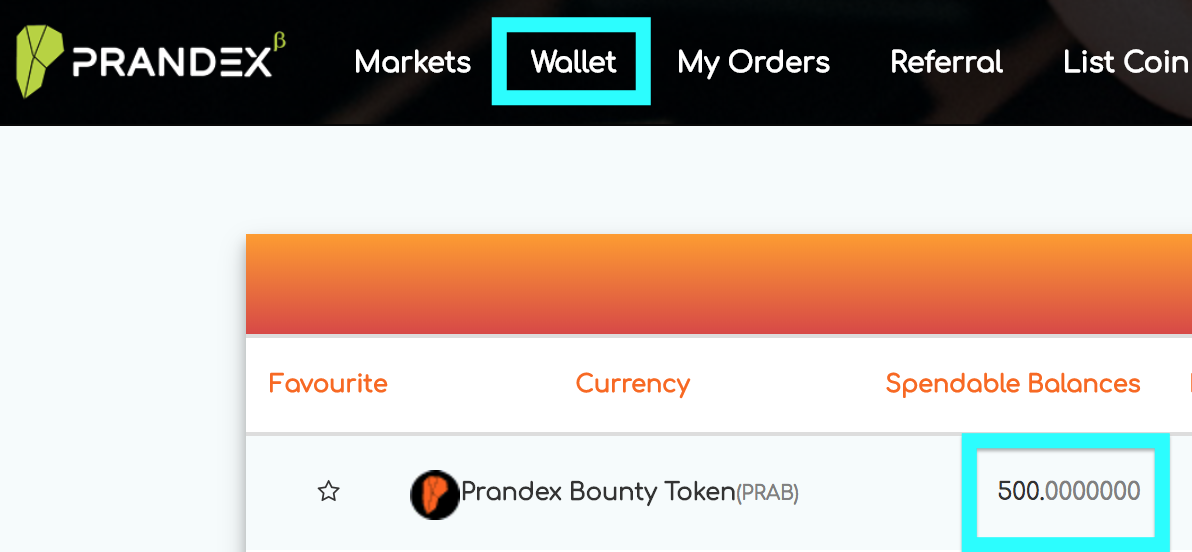Sort by the Spendable Balances column
The image size is (1192, 552).
(x=1012, y=384)
